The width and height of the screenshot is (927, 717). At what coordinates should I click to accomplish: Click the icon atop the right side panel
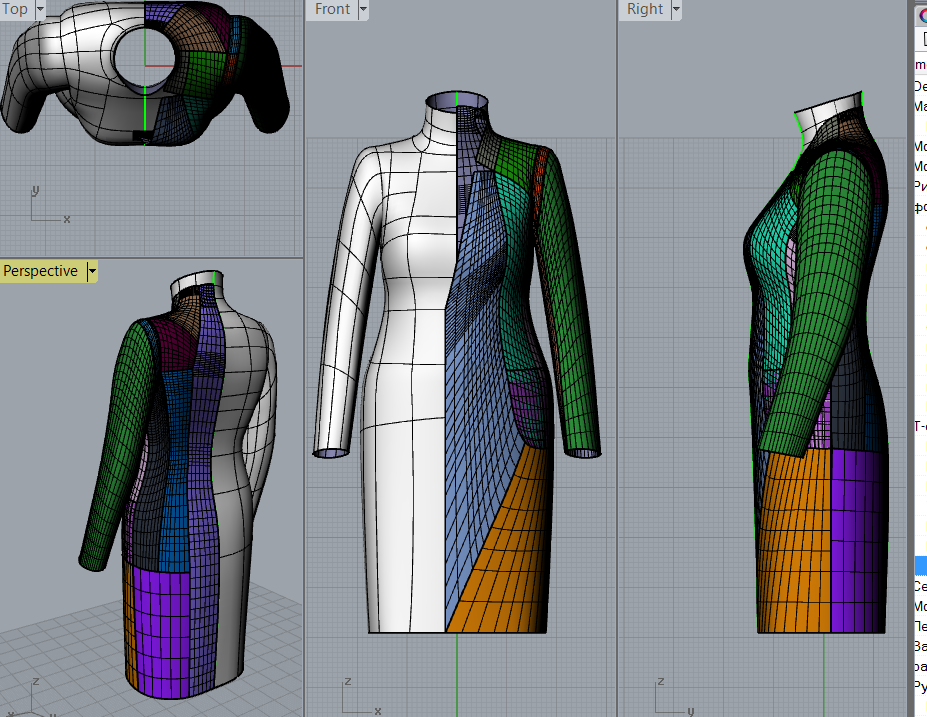tap(922, 14)
